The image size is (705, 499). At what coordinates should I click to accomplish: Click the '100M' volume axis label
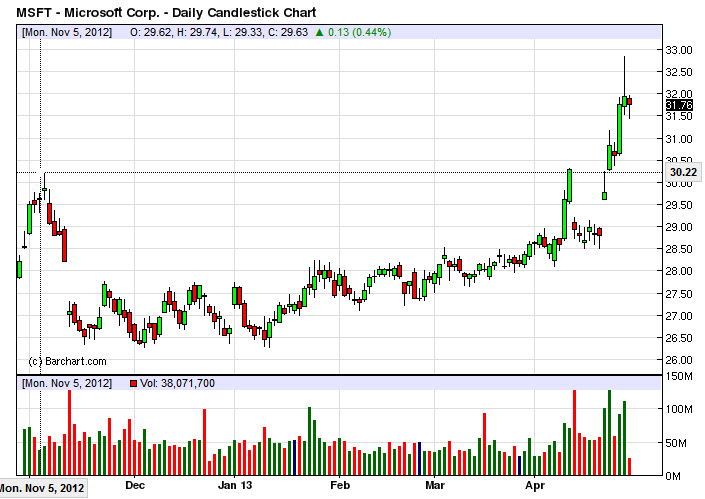[679, 409]
